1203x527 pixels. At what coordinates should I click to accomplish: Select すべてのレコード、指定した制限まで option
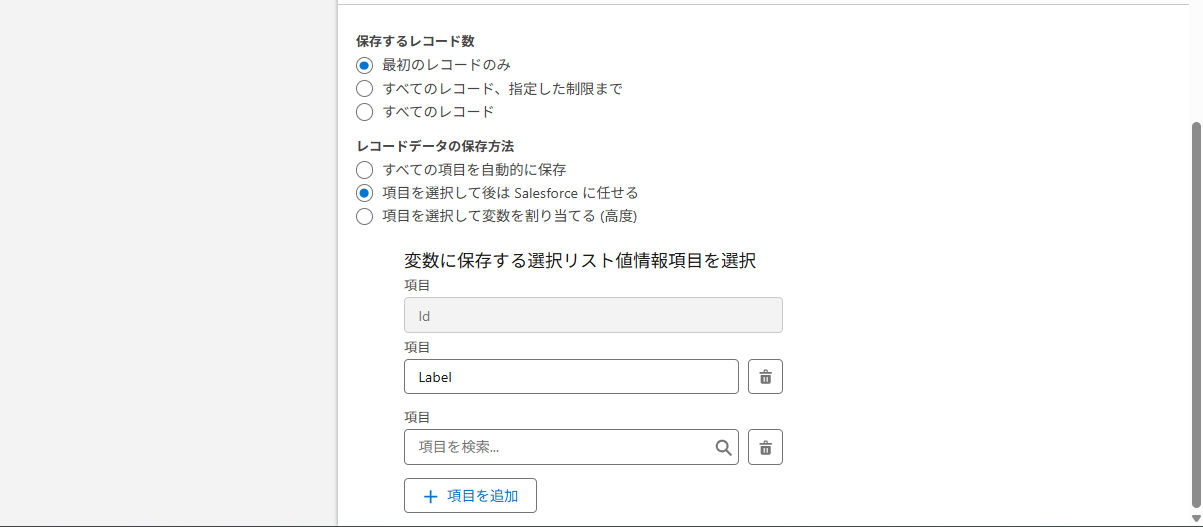[x=365, y=88]
